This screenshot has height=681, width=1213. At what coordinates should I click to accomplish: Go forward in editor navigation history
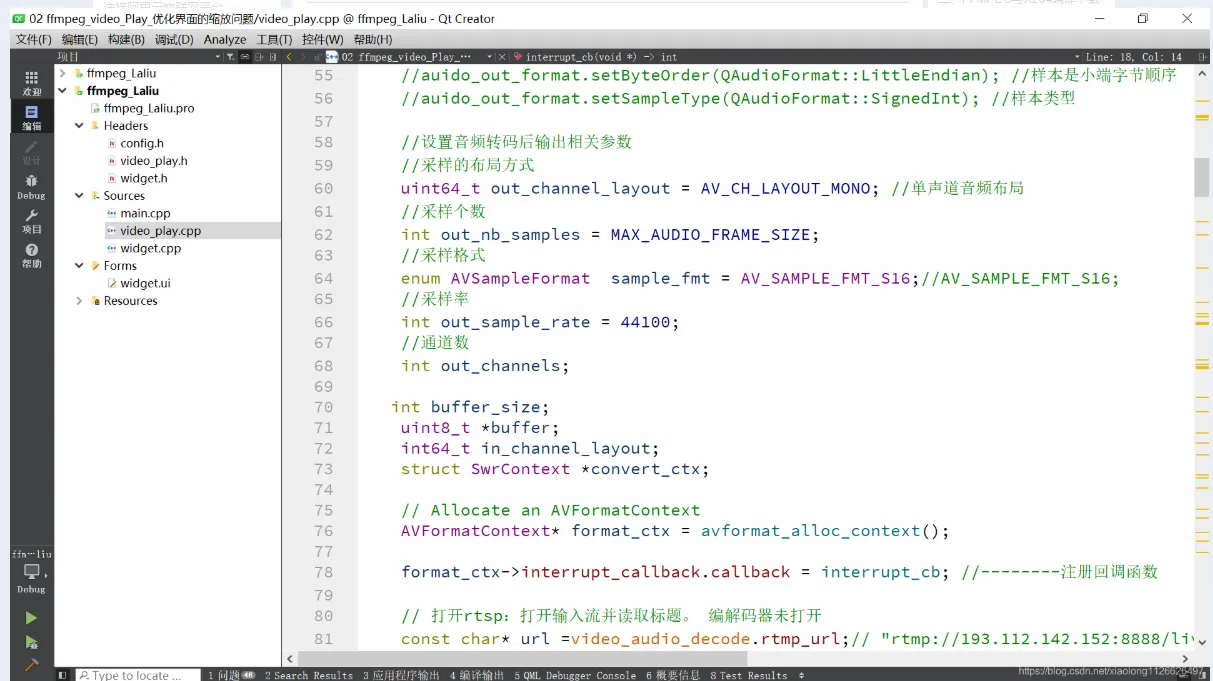304,57
